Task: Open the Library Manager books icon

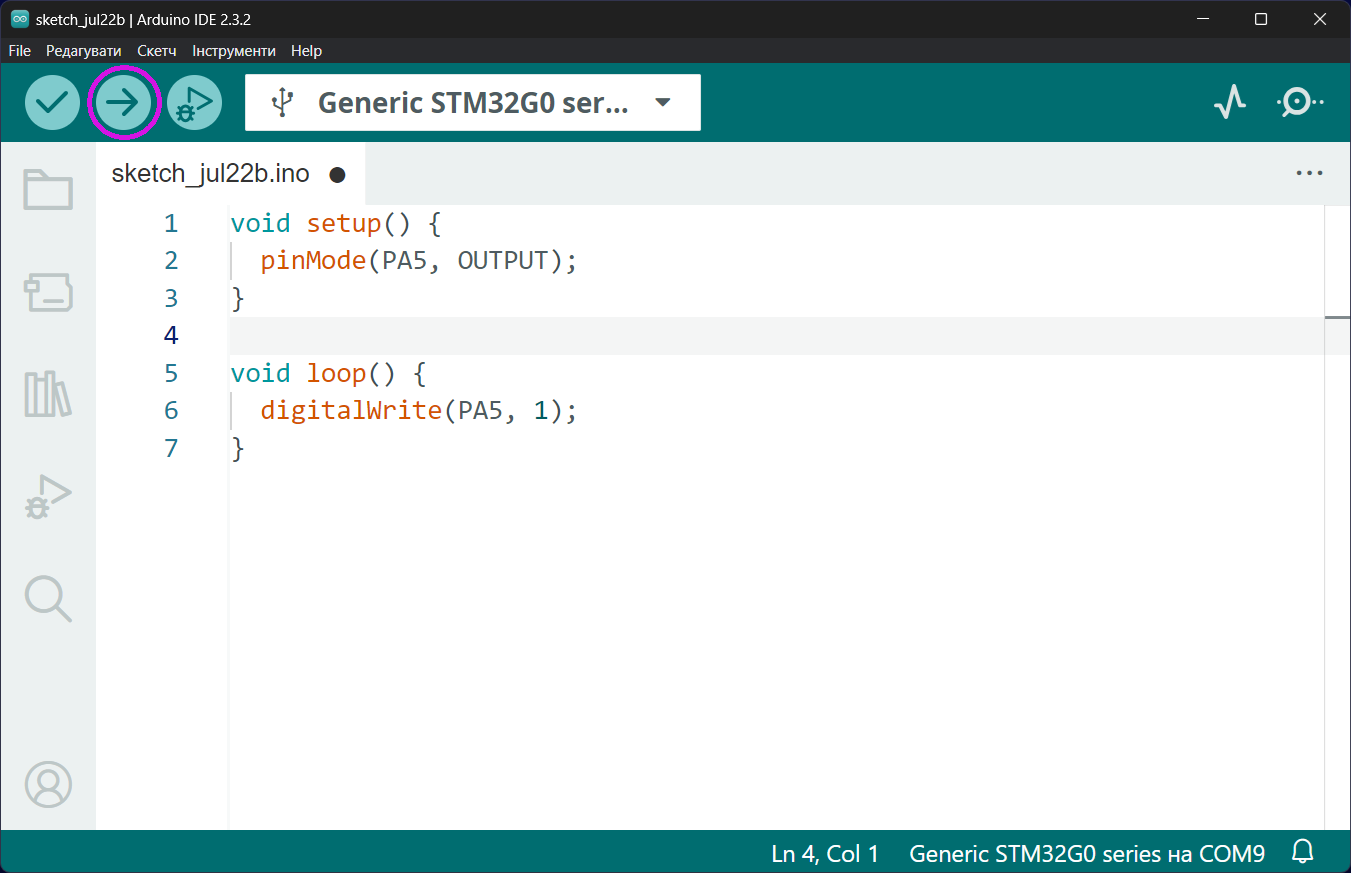Action: [x=48, y=394]
